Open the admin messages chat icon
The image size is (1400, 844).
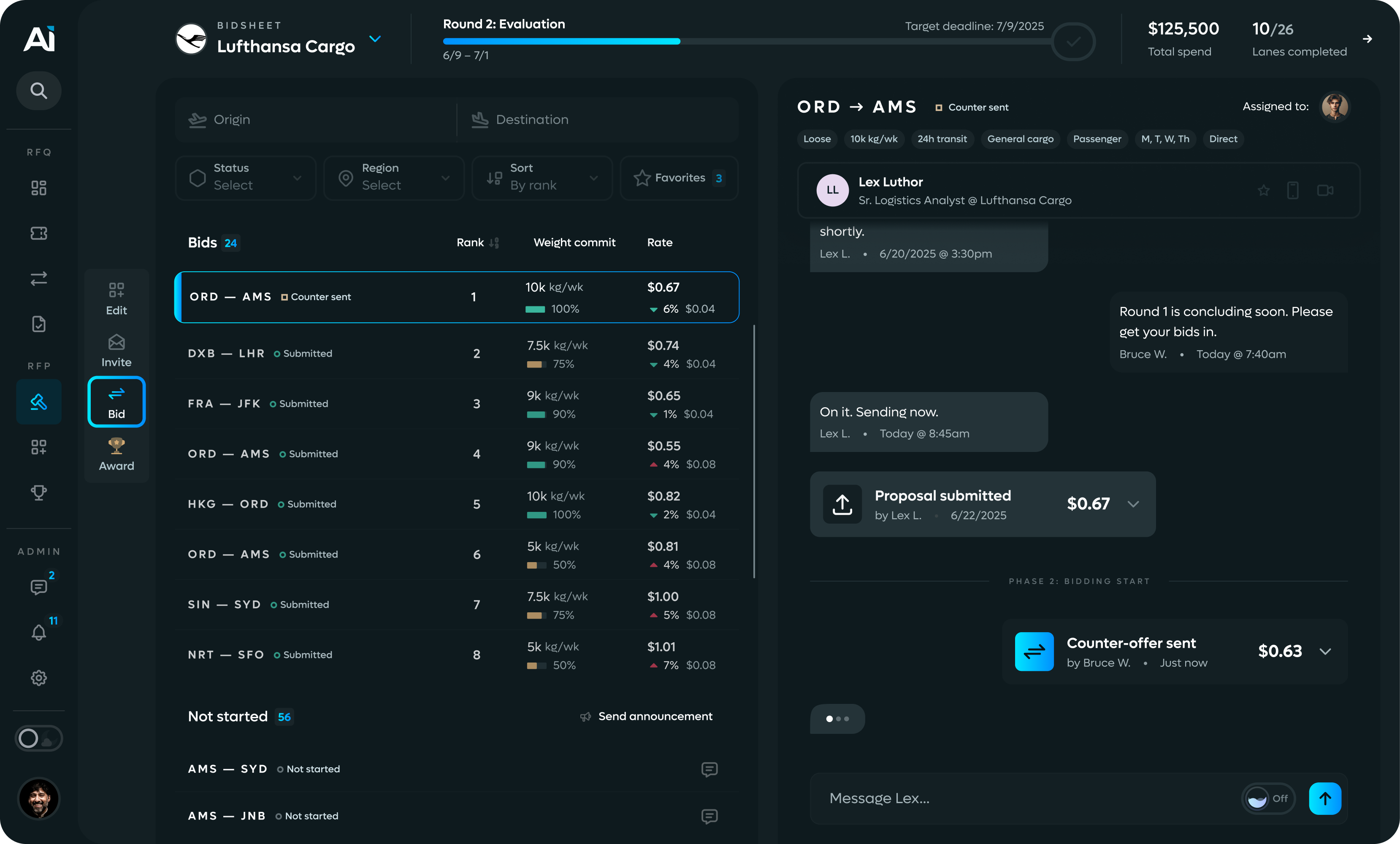click(x=39, y=587)
